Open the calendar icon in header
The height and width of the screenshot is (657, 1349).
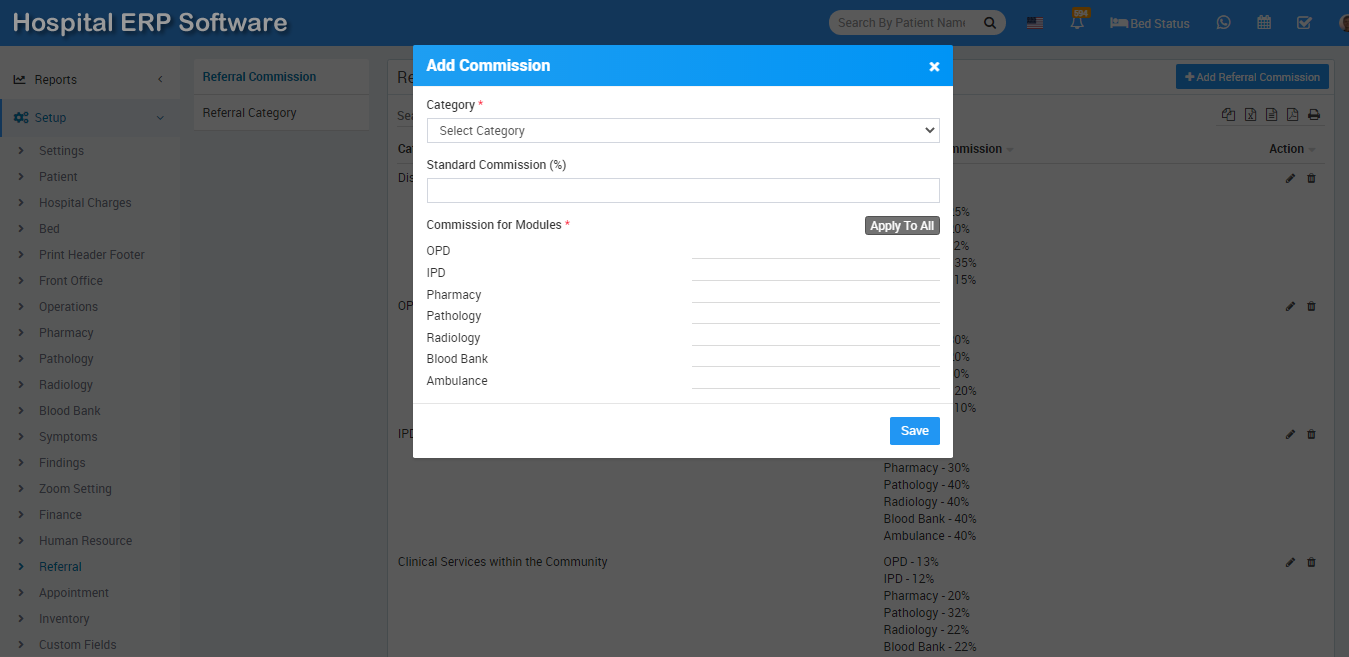[1264, 23]
